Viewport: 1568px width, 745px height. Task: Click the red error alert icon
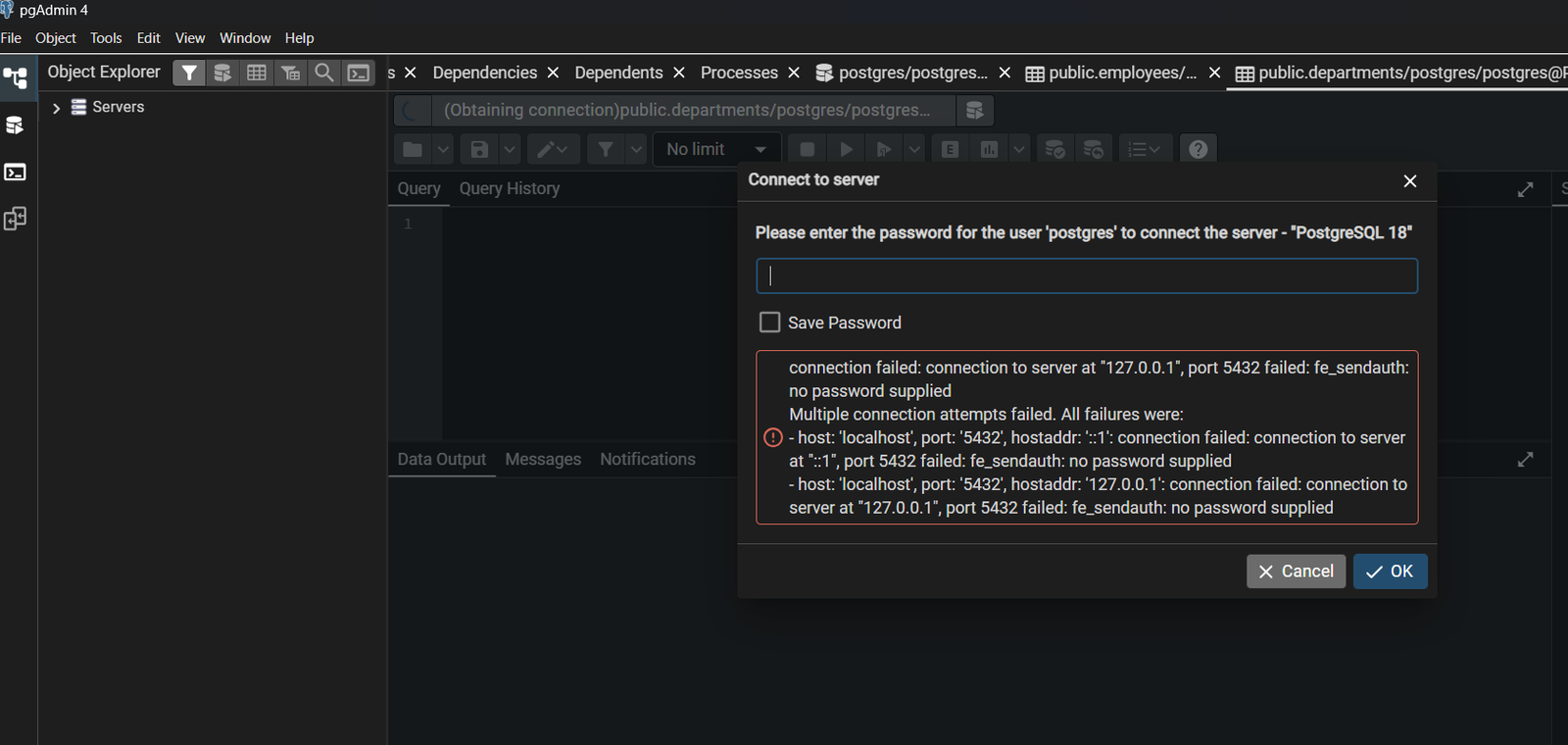(x=773, y=437)
